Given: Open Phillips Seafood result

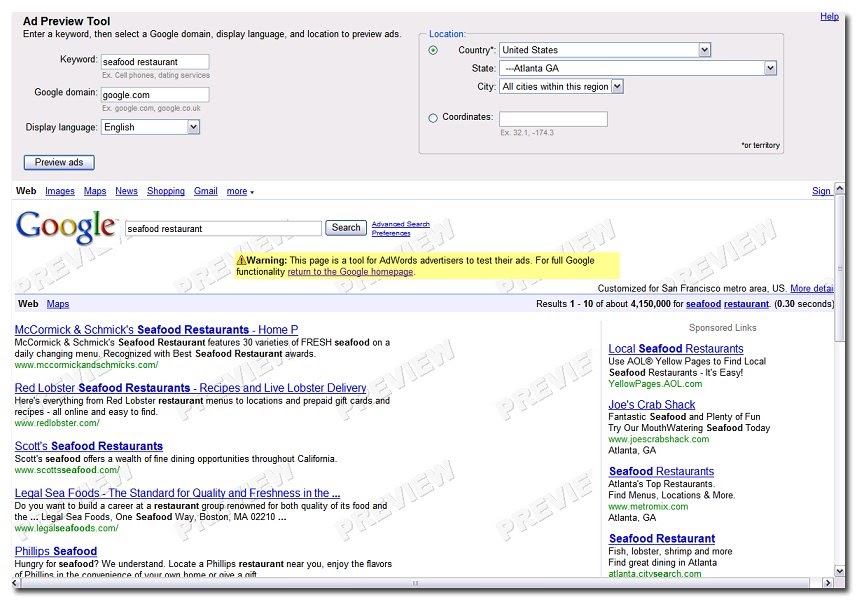Looking at the screenshot, I should (56, 551).
